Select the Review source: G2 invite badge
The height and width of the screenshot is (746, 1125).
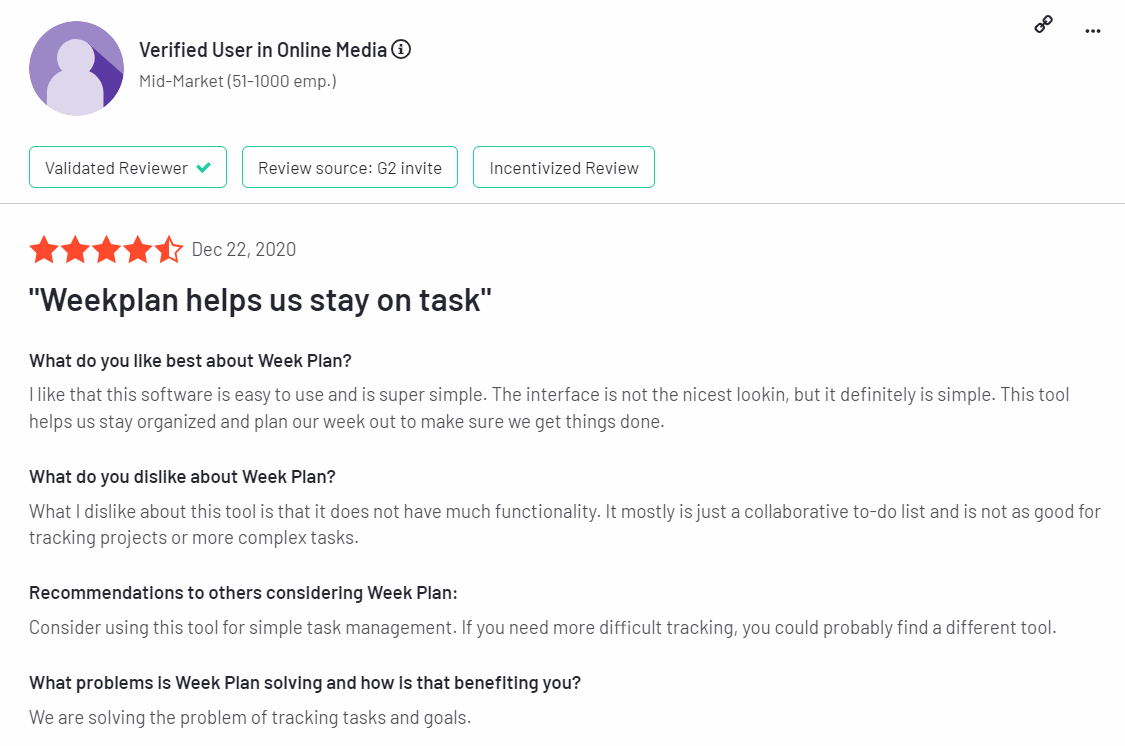tap(349, 168)
